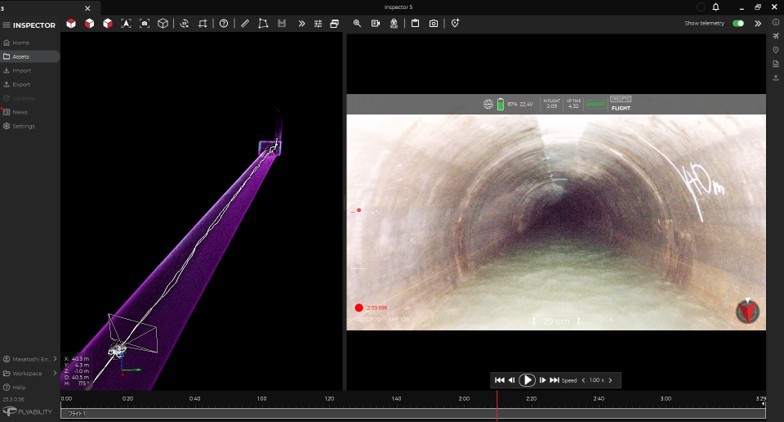Open the notification bell
Image resolution: width=784 pixels, height=422 pixels.
[x=716, y=7]
